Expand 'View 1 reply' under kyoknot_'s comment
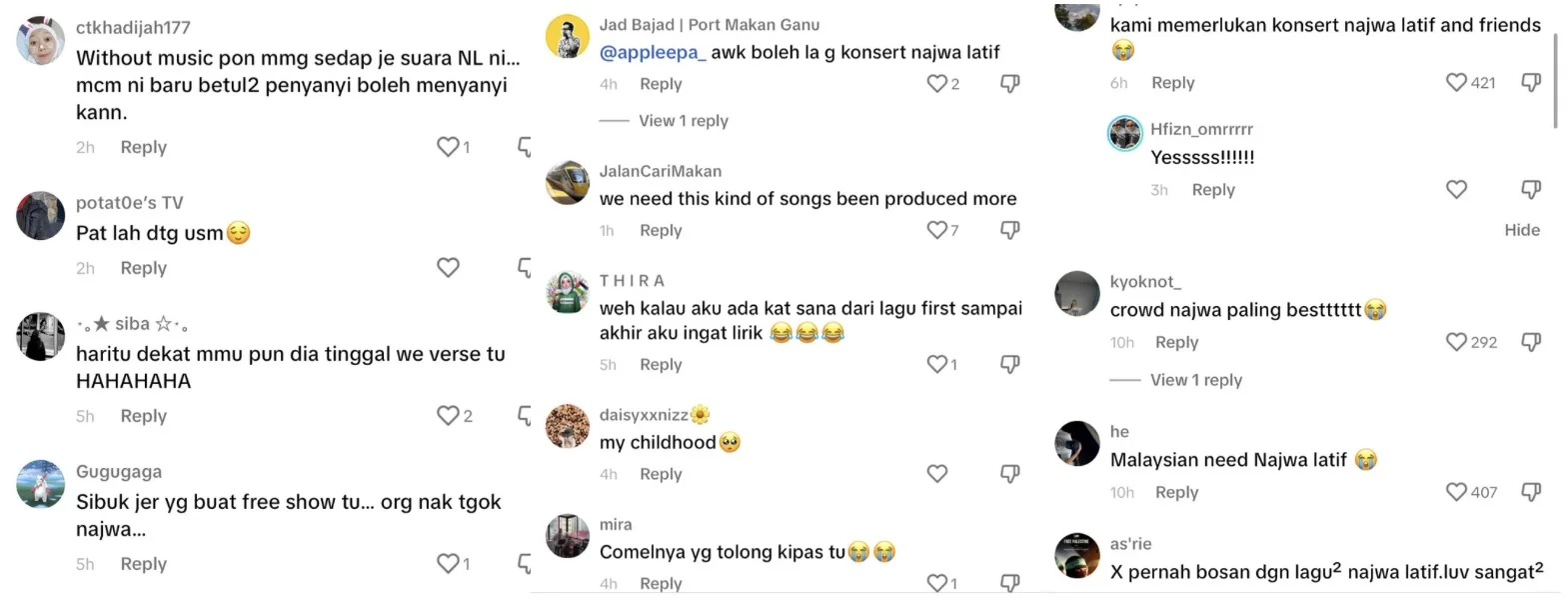Image resolution: width=1568 pixels, height=603 pixels. point(1195,380)
